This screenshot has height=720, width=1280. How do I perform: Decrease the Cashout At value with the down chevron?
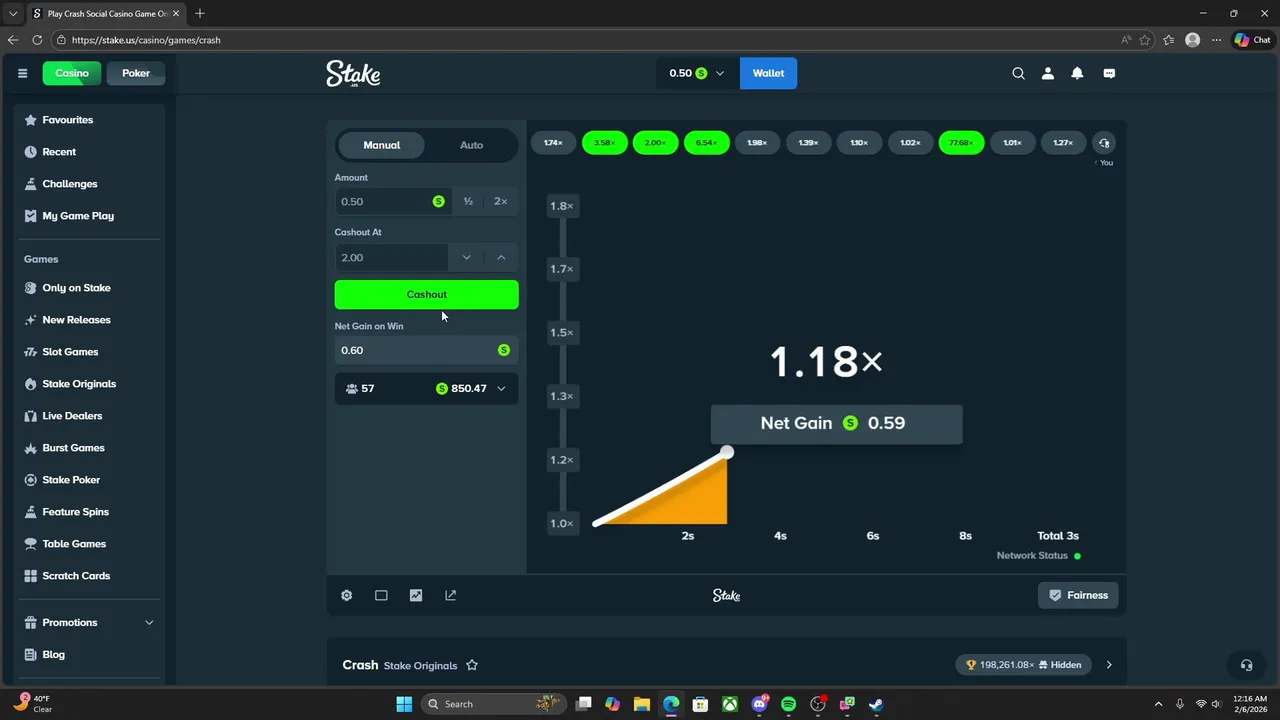[x=466, y=257]
